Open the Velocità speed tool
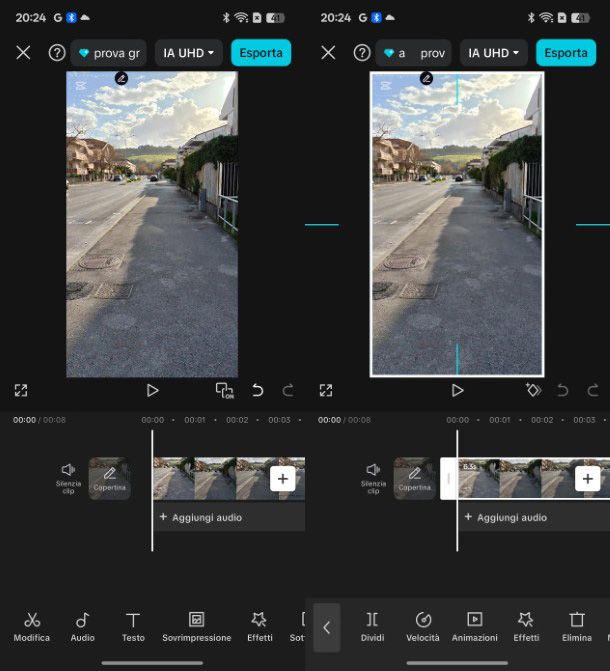The image size is (610, 671). tap(422, 627)
